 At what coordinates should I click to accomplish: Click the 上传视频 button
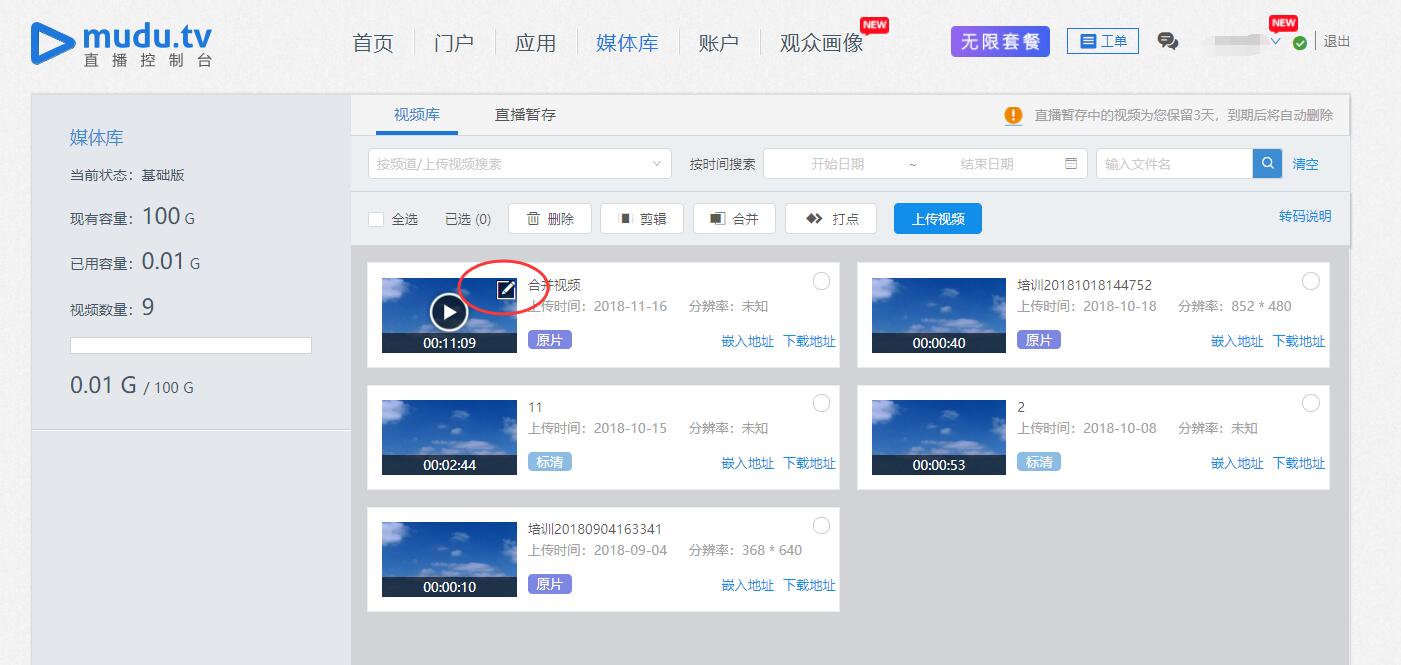(x=938, y=218)
